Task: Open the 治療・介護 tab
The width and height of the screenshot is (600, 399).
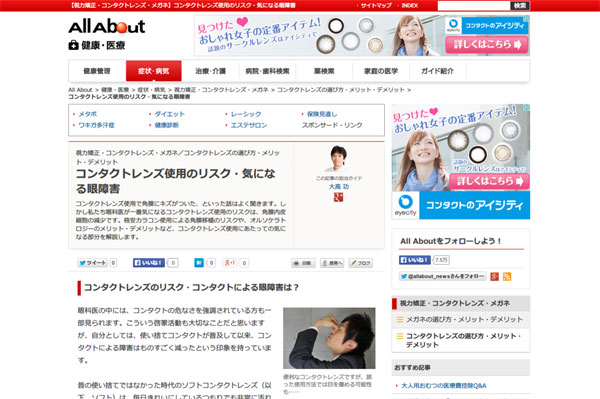Action: point(210,71)
